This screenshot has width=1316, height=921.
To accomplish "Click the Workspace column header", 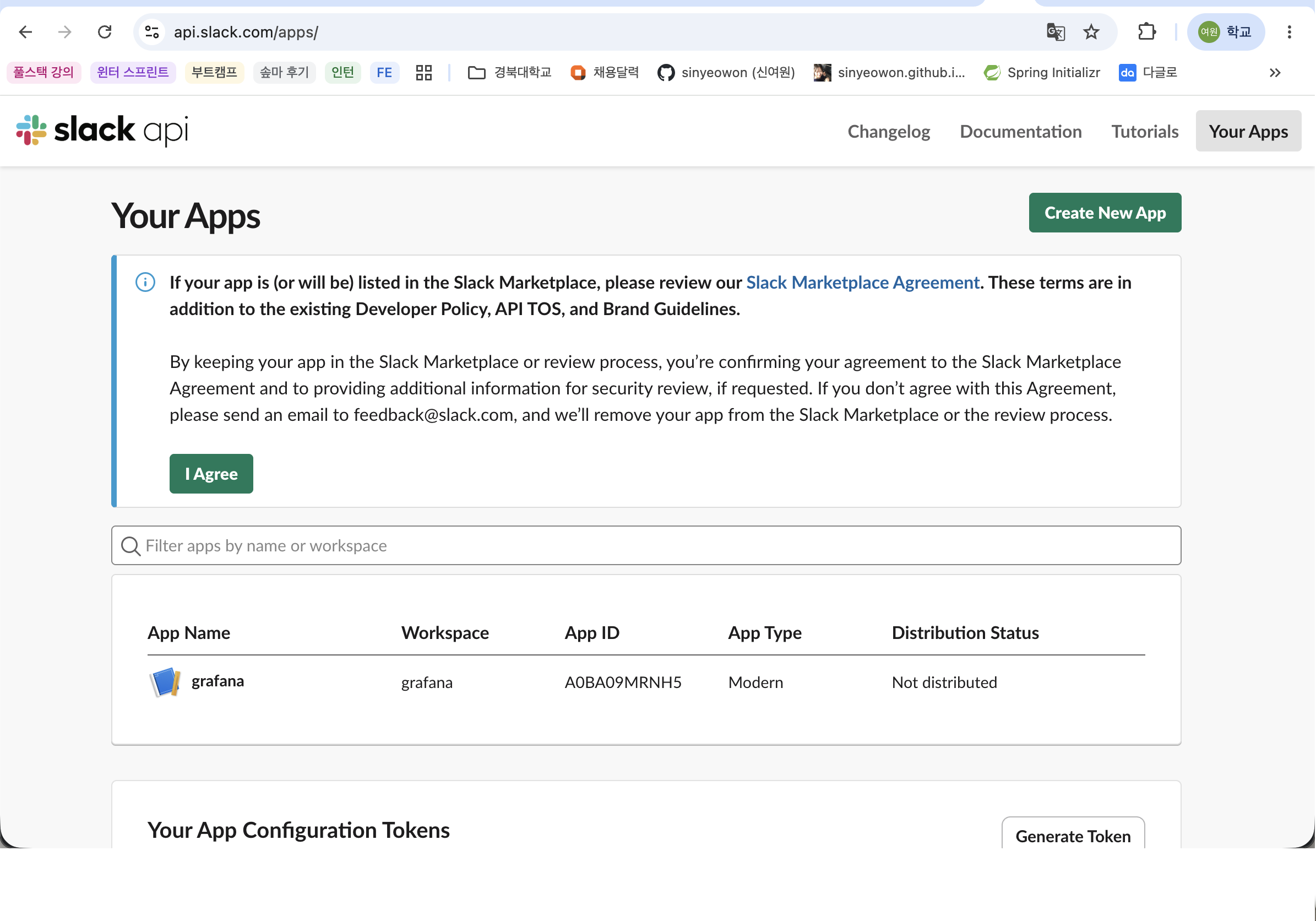I will tap(445, 632).
